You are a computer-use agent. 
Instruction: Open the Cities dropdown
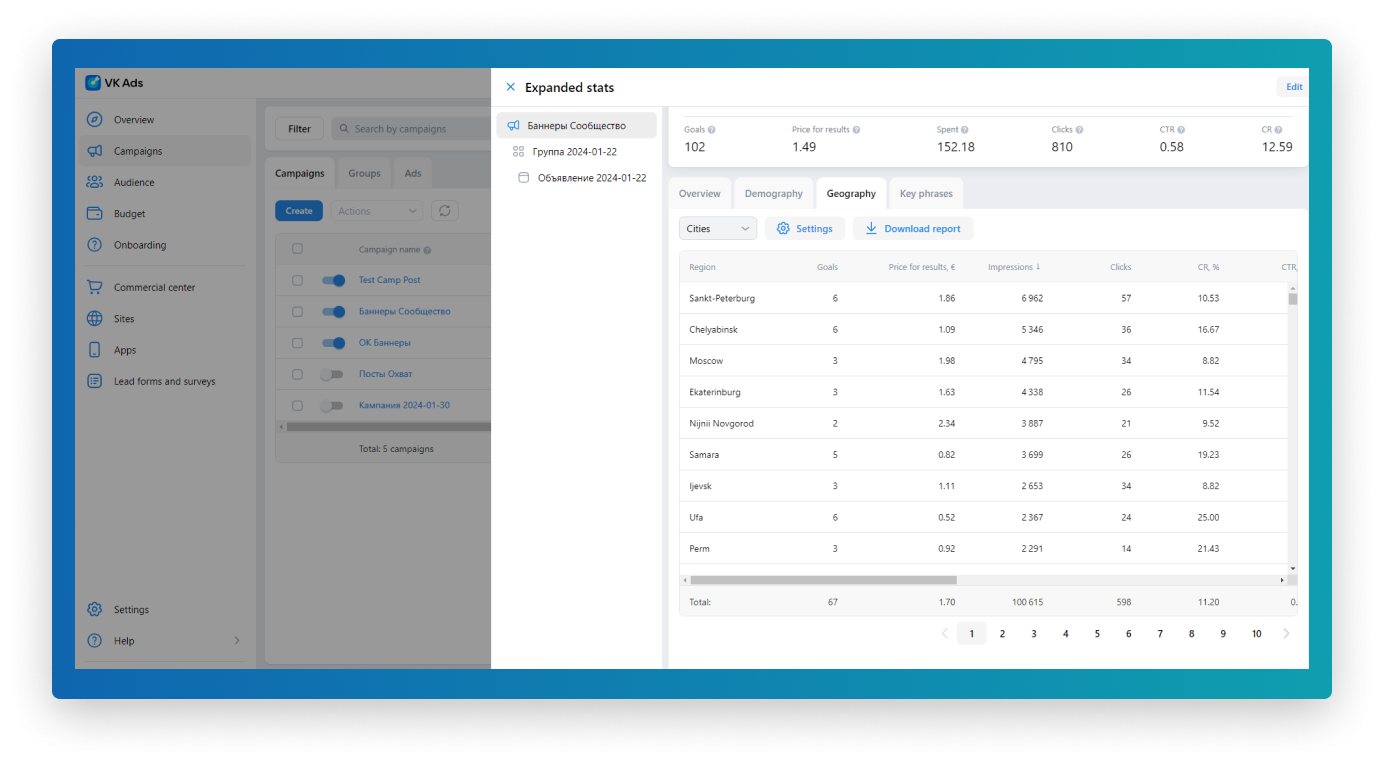tap(717, 228)
